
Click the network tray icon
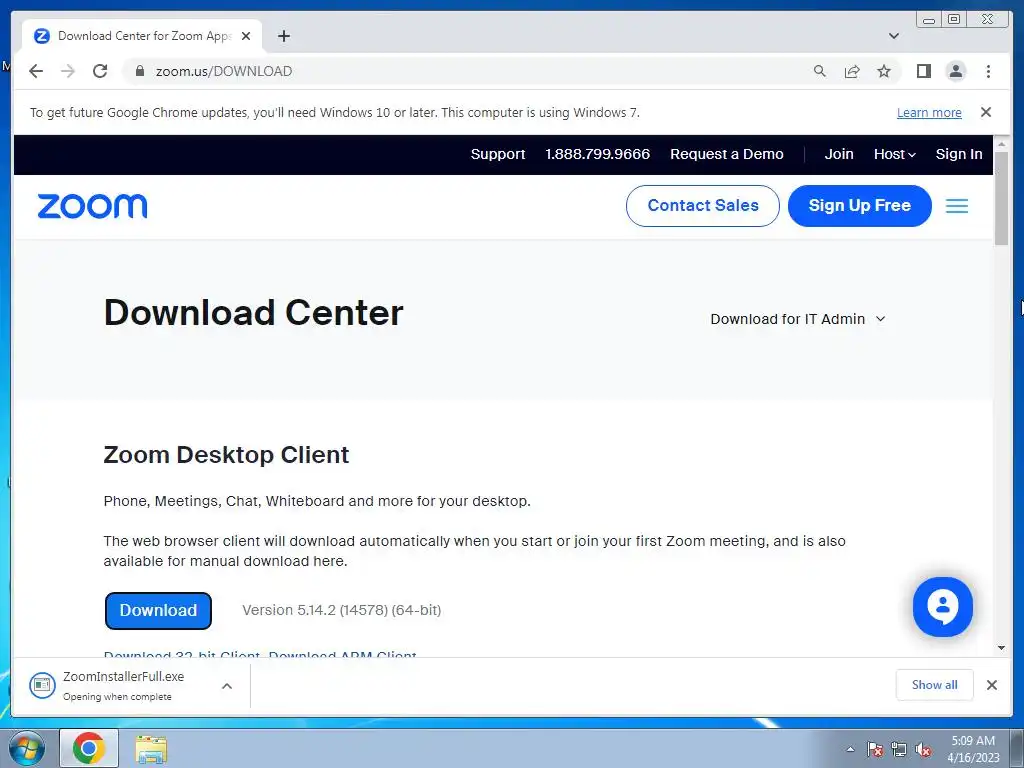coord(899,749)
